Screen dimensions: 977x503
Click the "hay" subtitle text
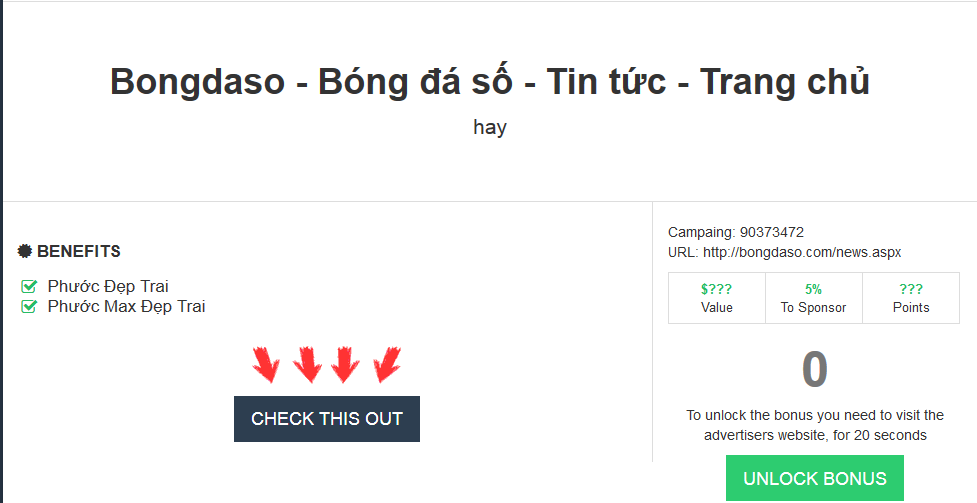click(489, 128)
